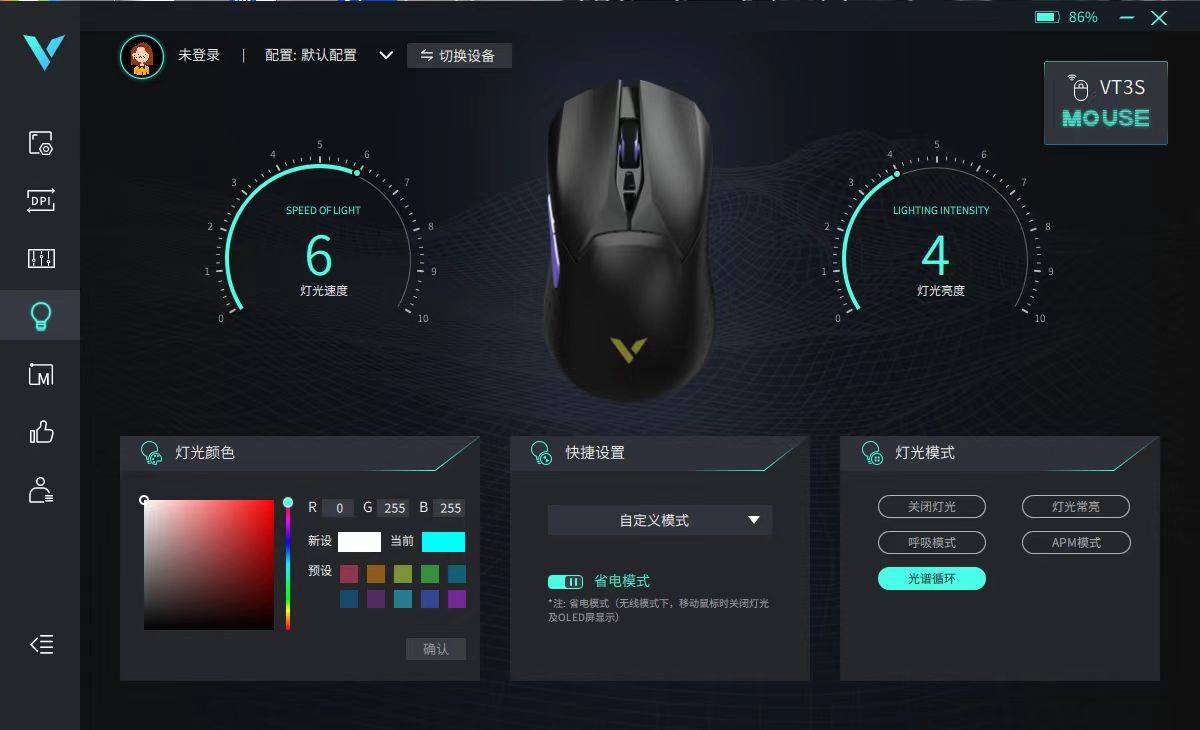This screenshot has height=730, width=1200.
Task: Expand the 配置 默认配置 profile chevron
Action: point(386,55)
